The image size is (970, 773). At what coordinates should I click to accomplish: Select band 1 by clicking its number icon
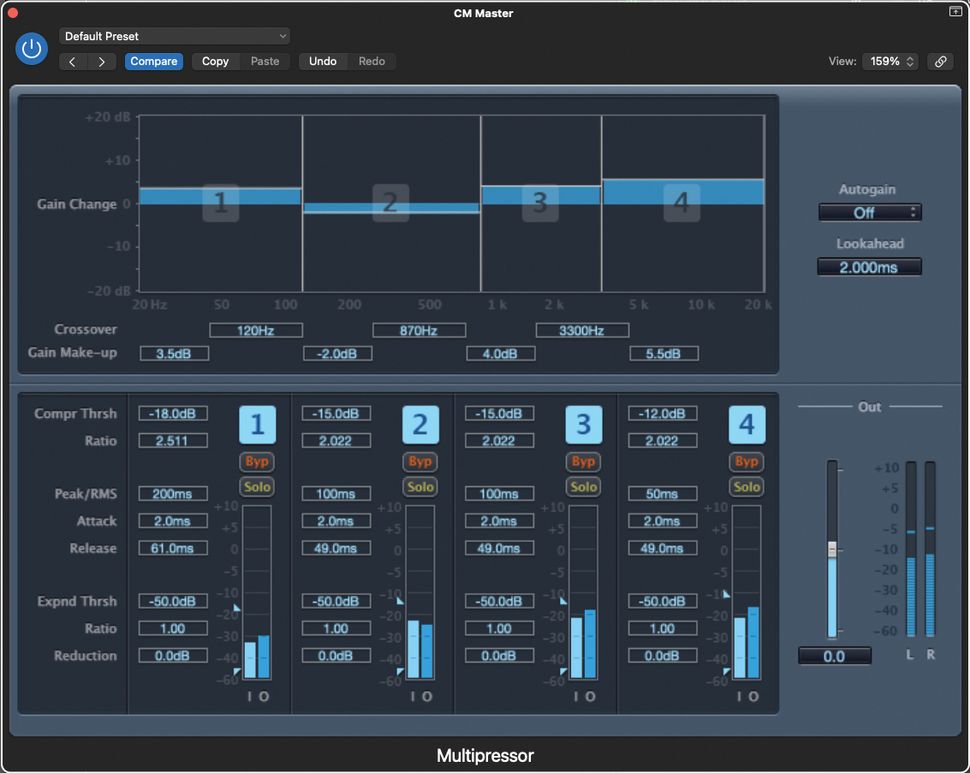pyautogui.click(x=257, y=424)
